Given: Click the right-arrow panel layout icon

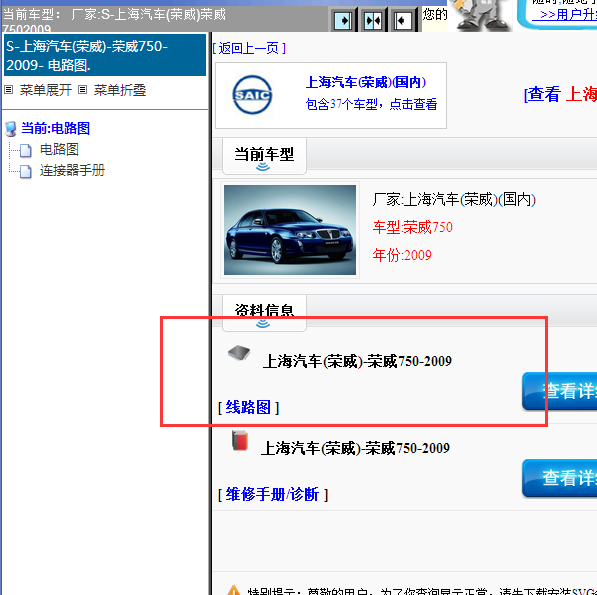Looking at the screenshot, I should [x=342, y=20].
